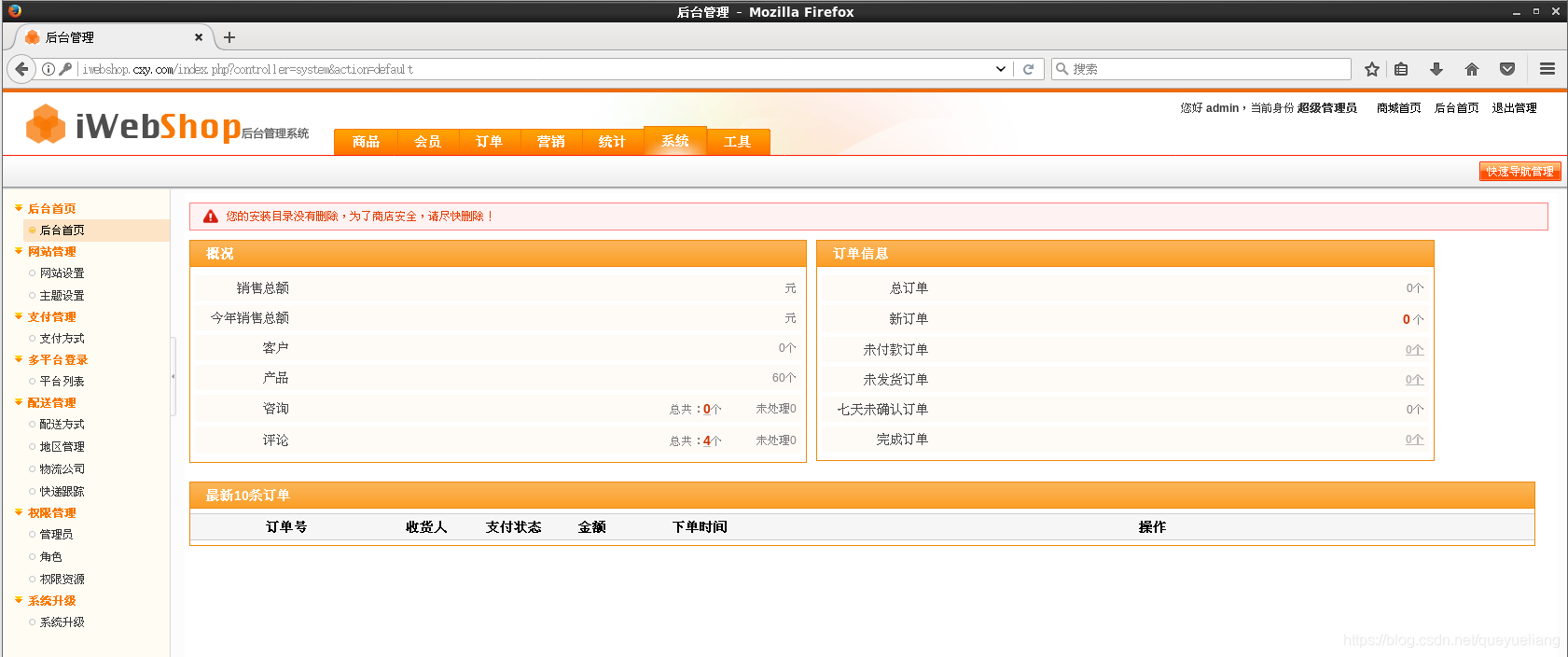Viewport: 1568px width, 657px height.
Task: Close the 后台管理 browser tab
Action: 199,37
